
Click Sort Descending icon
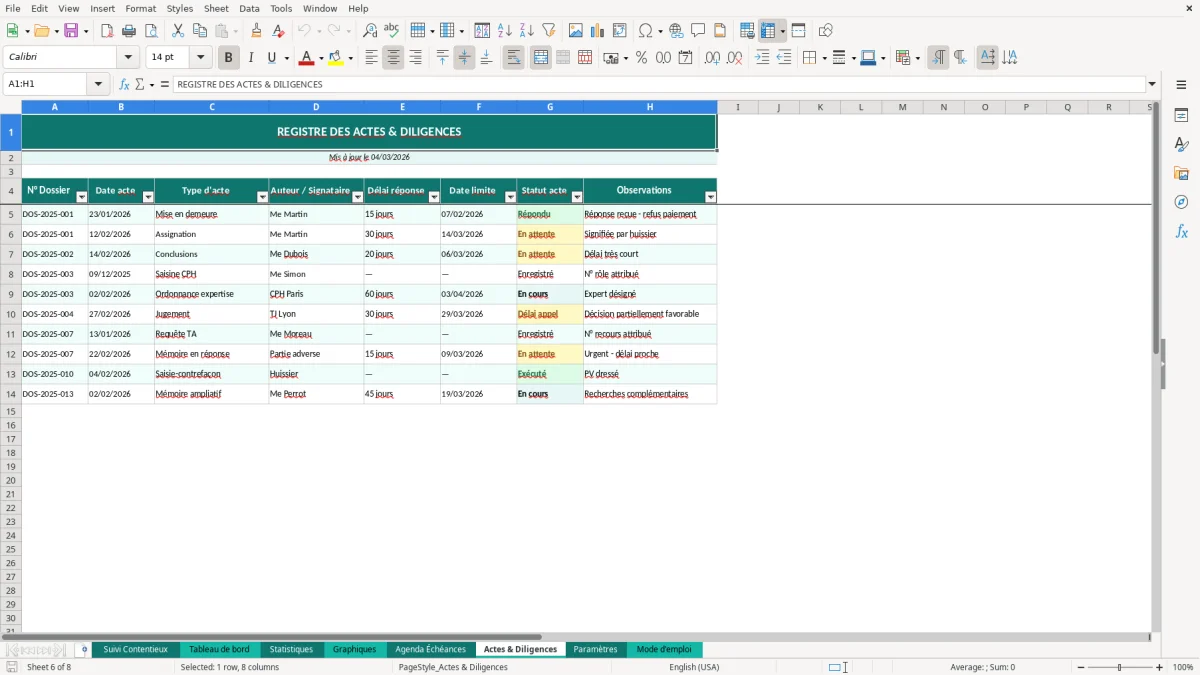[526, 31]
